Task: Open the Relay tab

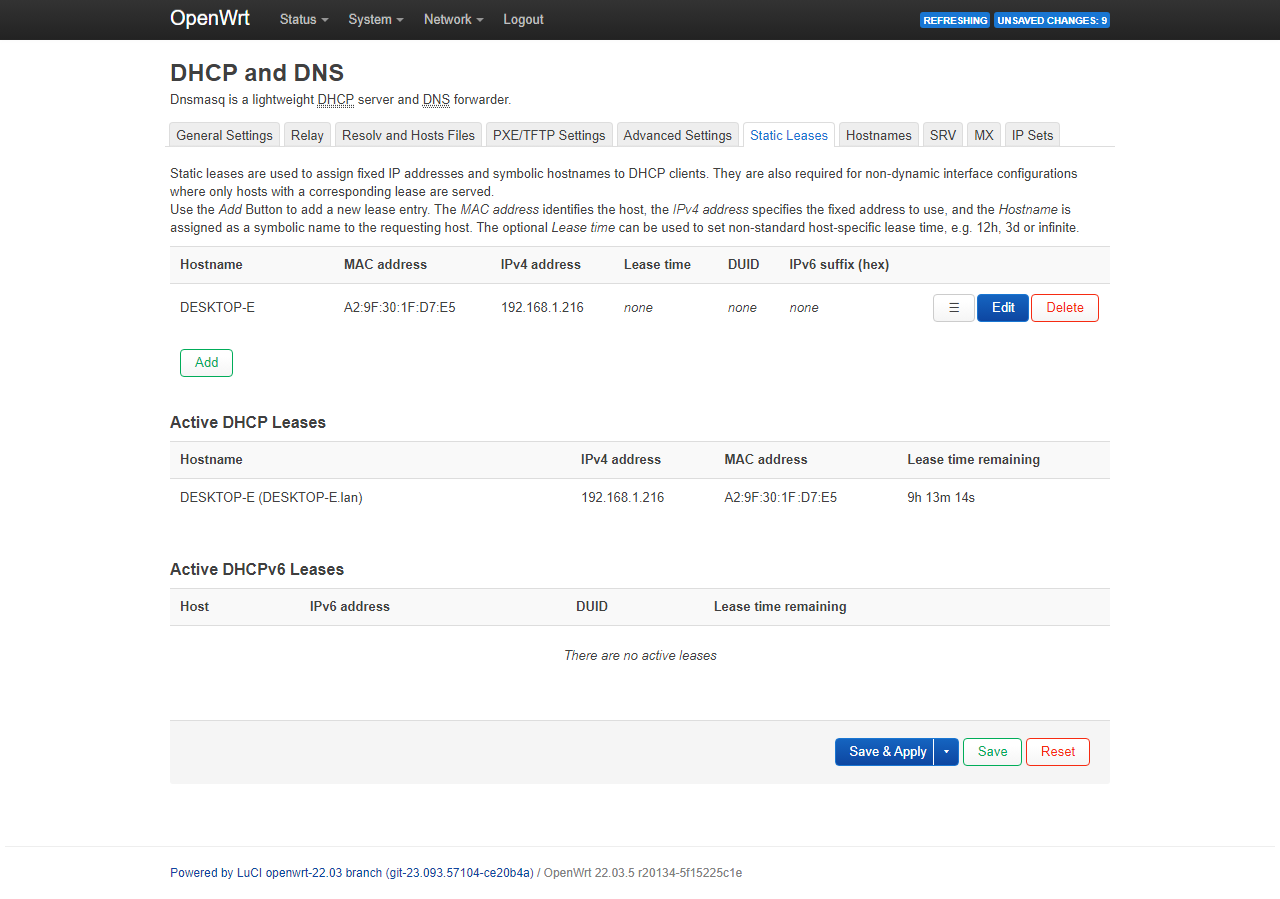Action: (307, 135)
